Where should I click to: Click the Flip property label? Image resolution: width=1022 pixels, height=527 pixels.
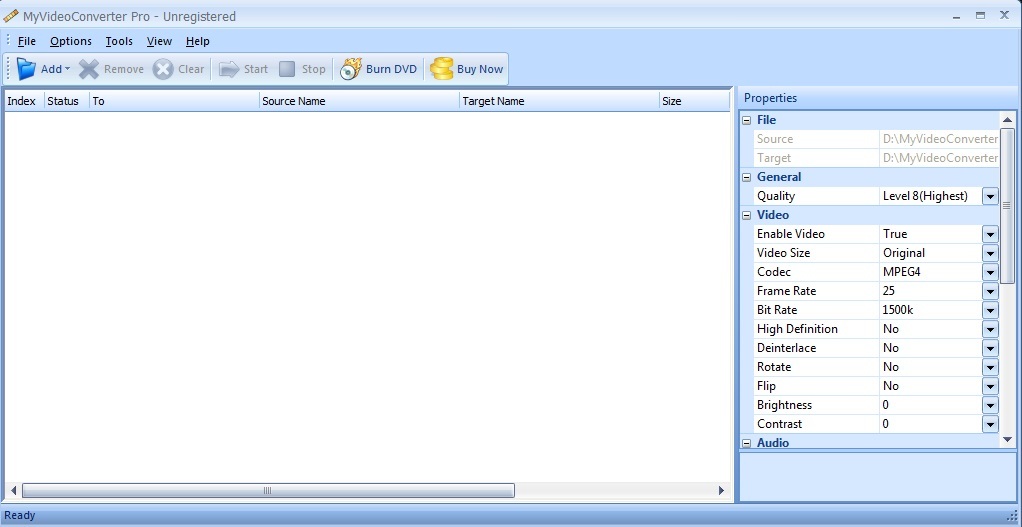click(x=766, y=386)
